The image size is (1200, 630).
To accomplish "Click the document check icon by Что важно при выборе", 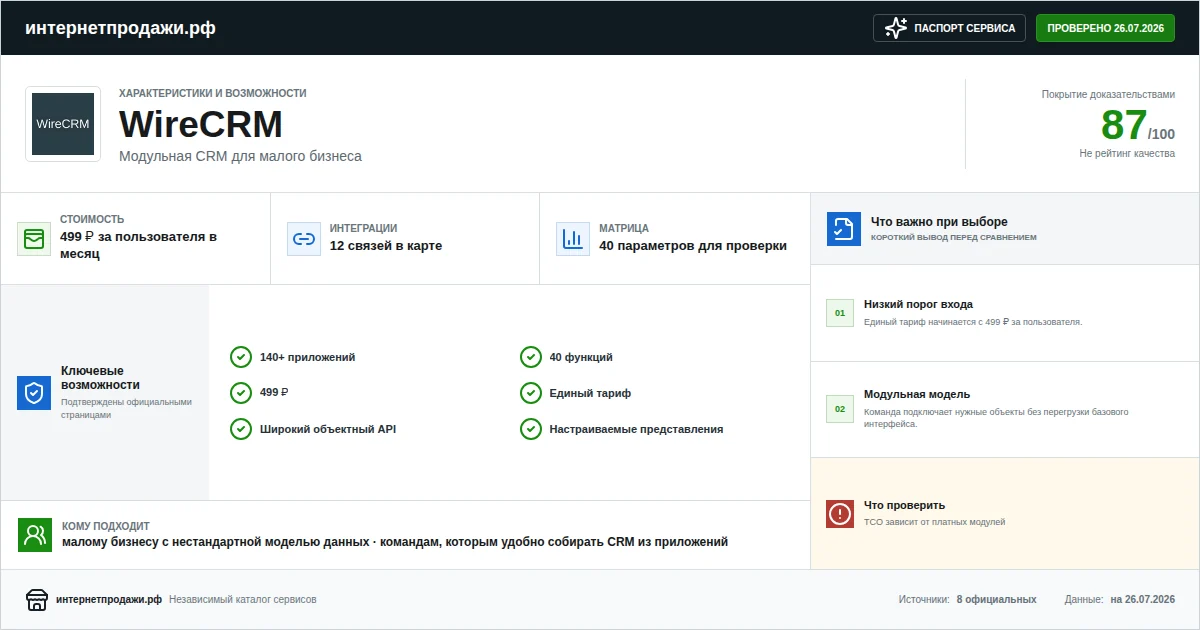I will (x=844, y=229).
